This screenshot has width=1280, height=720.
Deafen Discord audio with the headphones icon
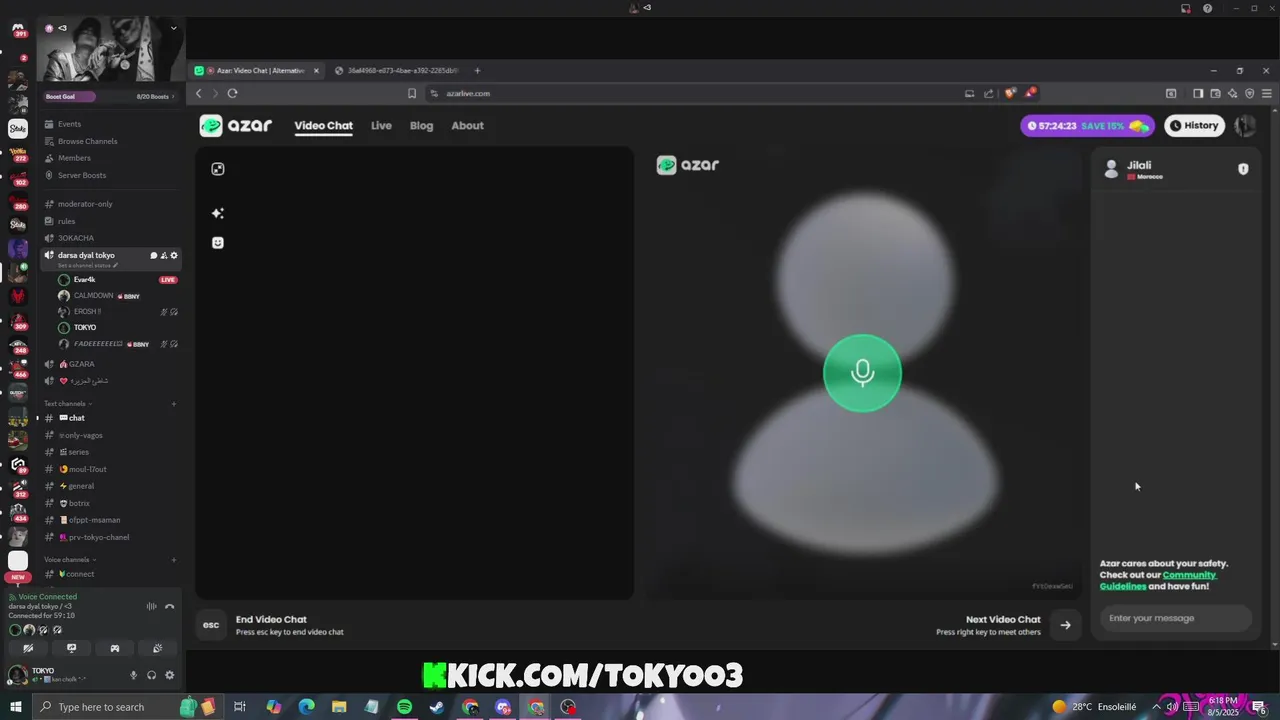click(151, 675)
